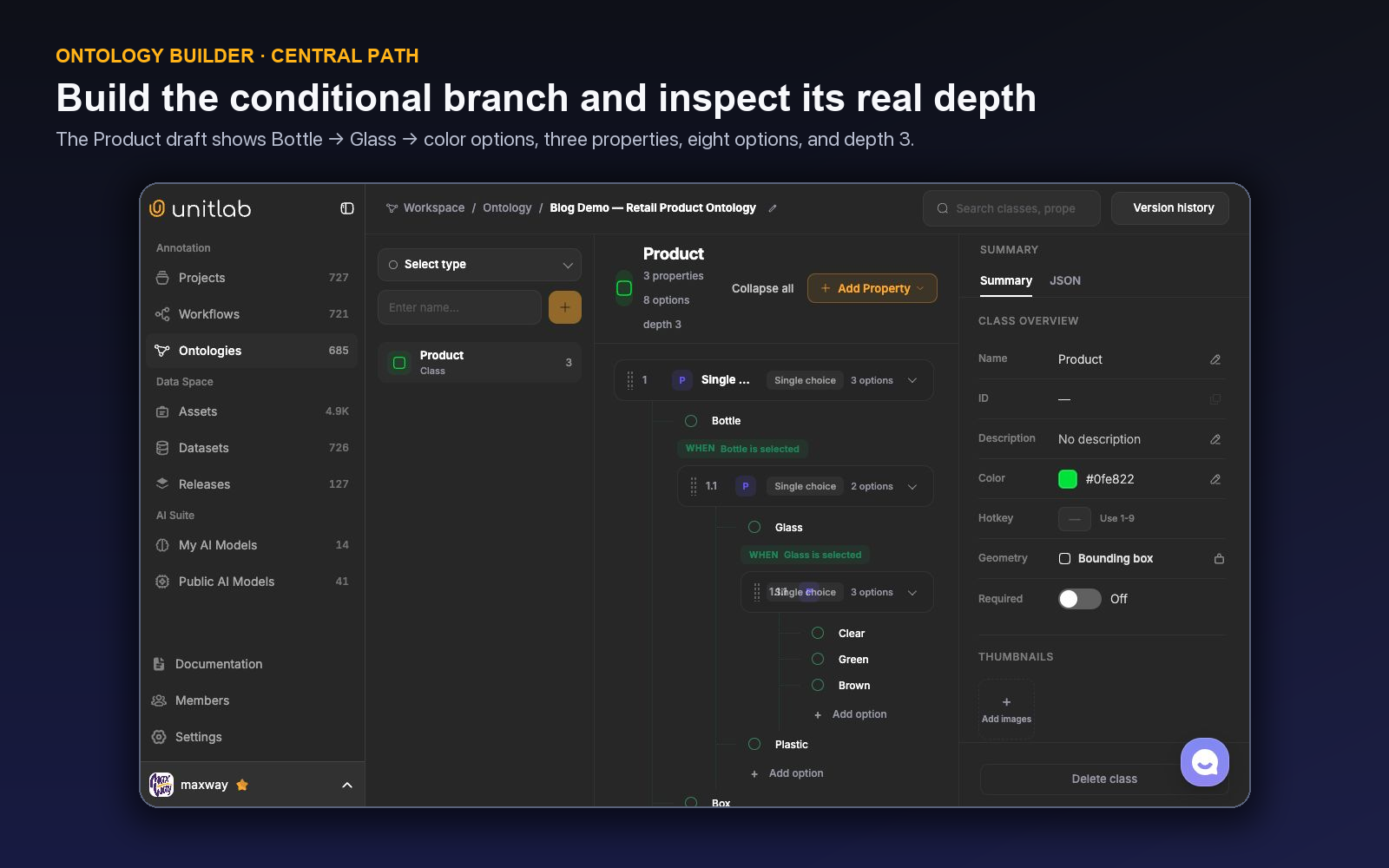The width and height of the screenshot is (1389, 868).
Task: Edit the Description pencil icon
Action: (1215, 439)
